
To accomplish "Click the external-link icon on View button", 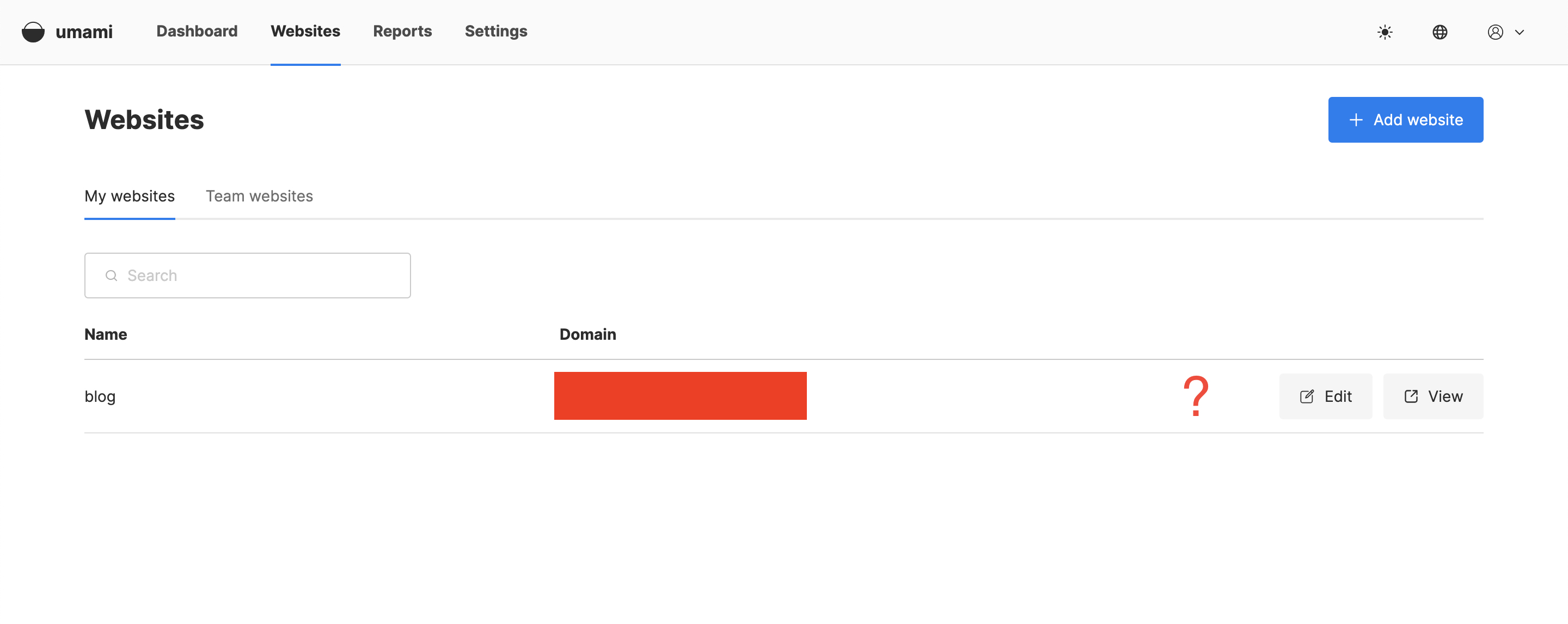I will point(1410,396).
